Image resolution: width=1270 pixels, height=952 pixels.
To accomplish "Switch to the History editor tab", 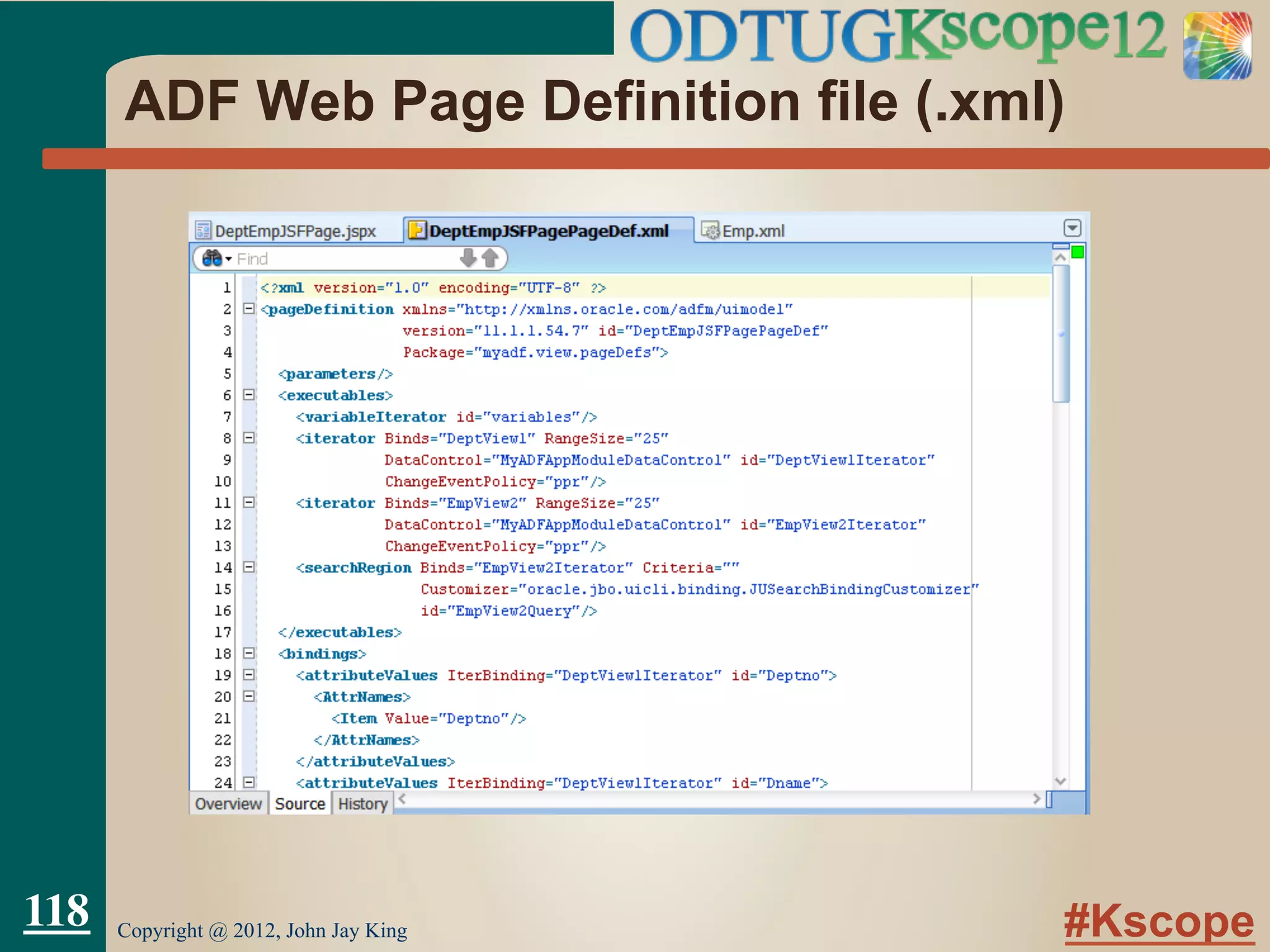I will pyautogui.click(x=363, y=803).
